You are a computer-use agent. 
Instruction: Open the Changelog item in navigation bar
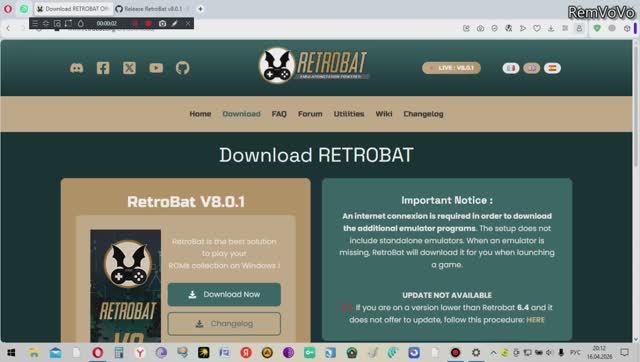pos(423,114)
